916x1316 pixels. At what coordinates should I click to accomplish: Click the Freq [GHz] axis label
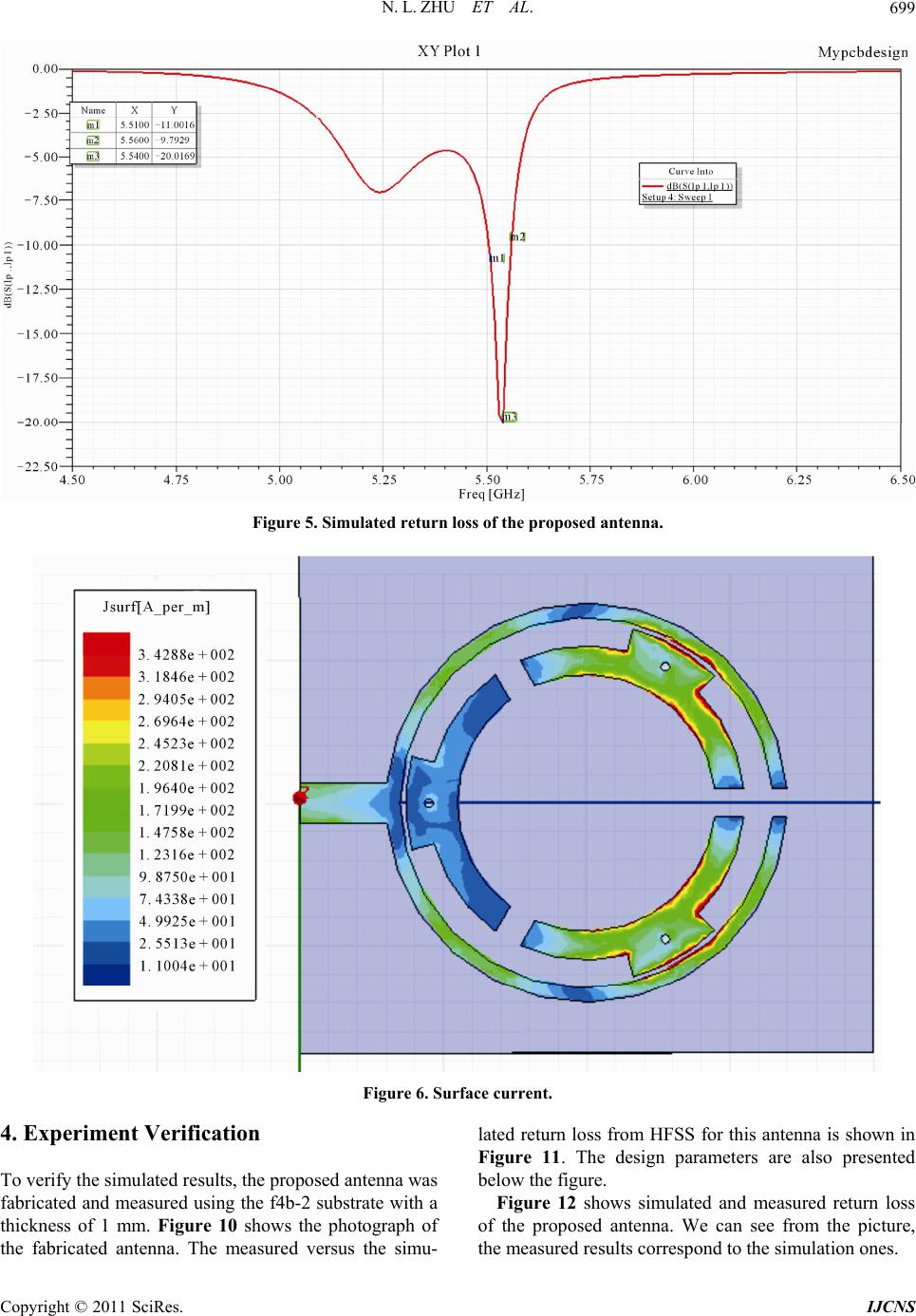click(x=492, y=494)
